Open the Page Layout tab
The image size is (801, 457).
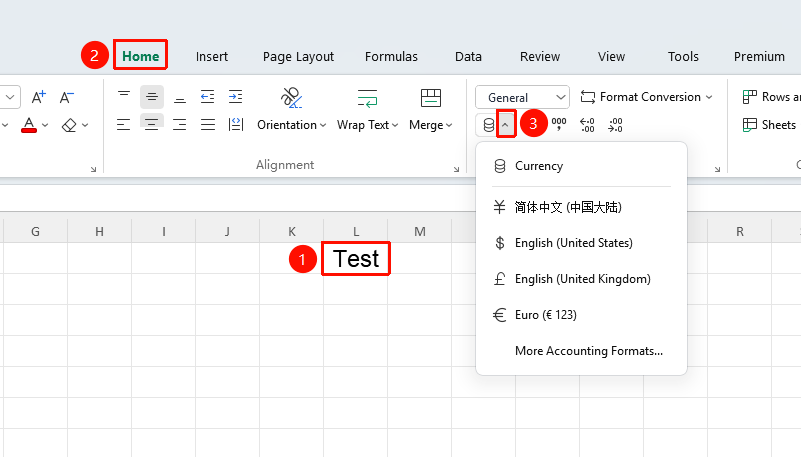[298, 56]
